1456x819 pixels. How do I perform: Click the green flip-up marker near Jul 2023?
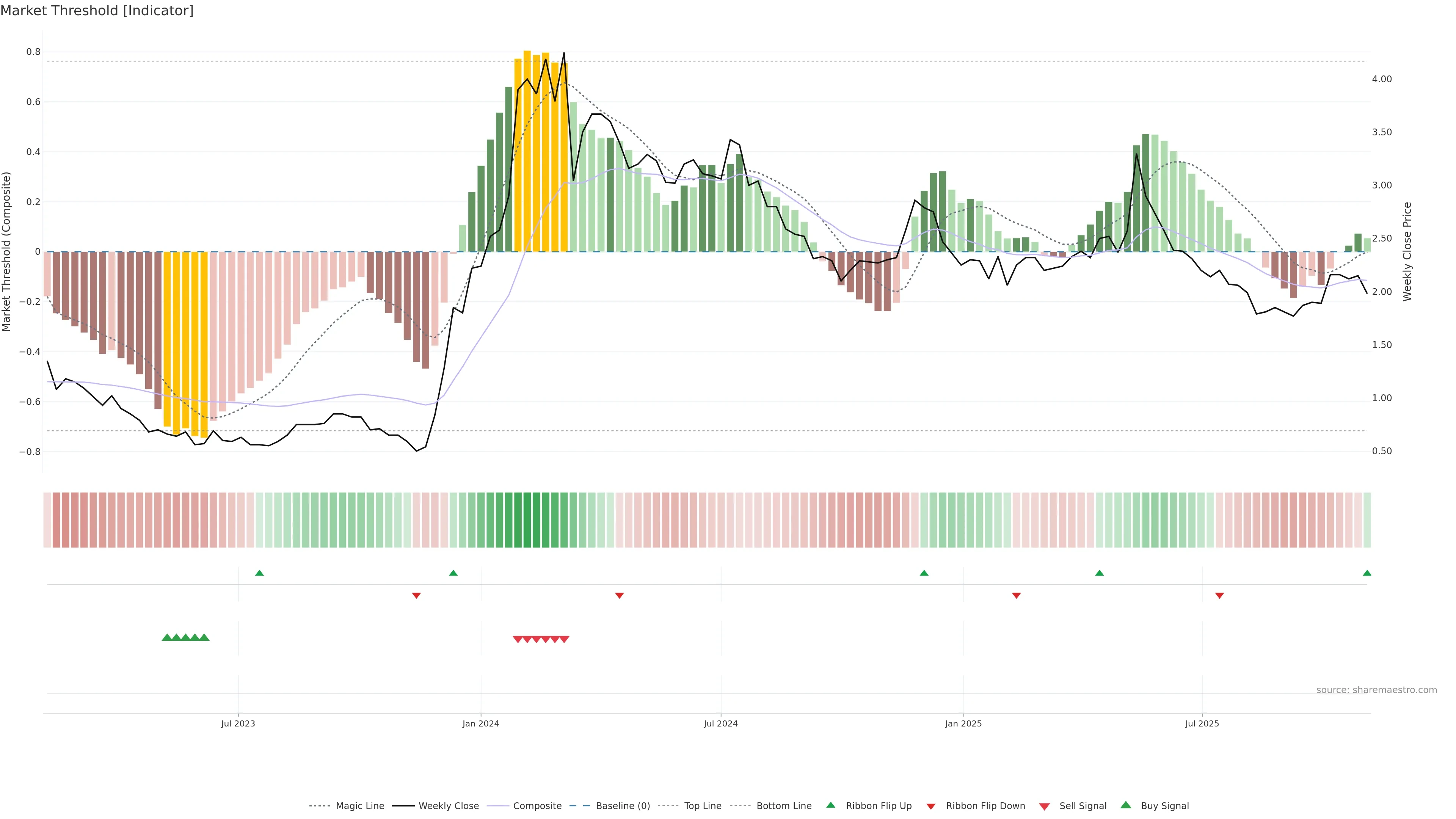click(x=259, y=573)
